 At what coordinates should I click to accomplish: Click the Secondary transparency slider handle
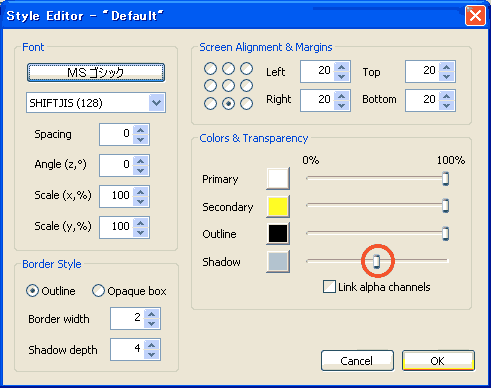point(445,206)
